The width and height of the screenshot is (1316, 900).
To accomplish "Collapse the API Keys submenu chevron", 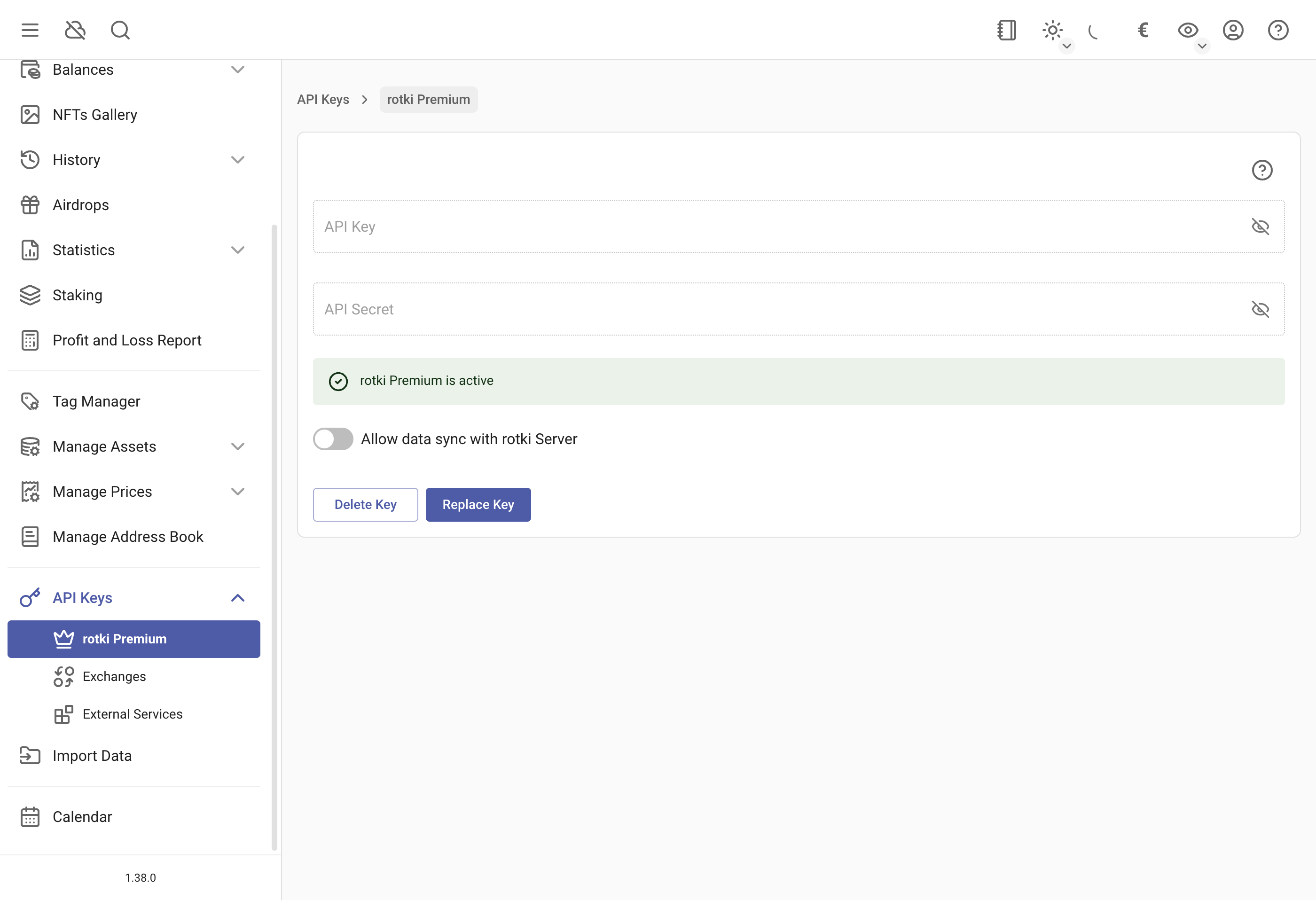I will 238,597.
